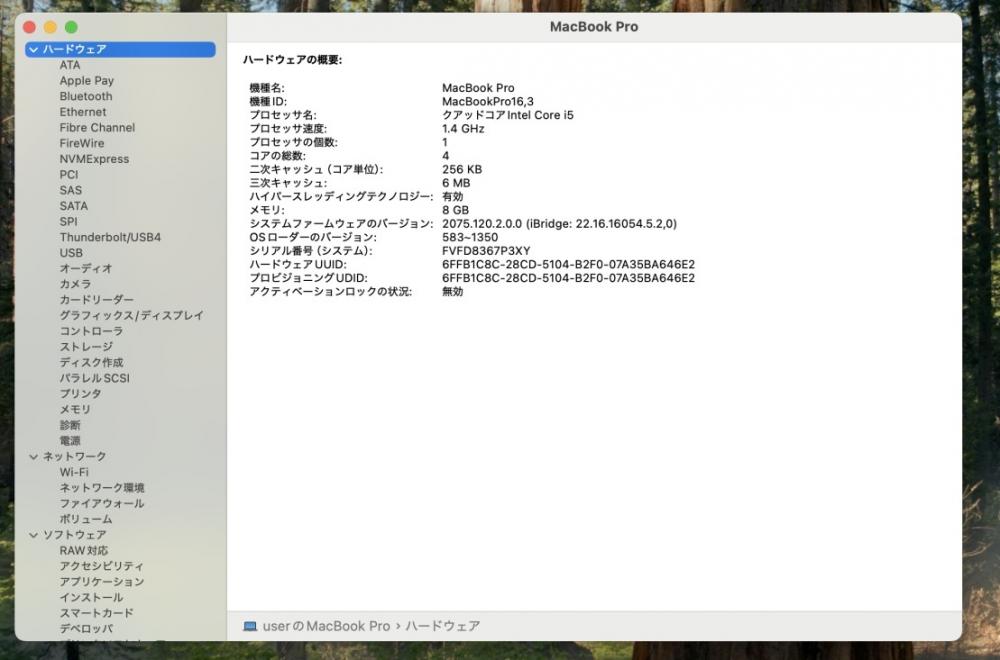This screenshot has width=1000, height=660.
Task: Select USB in the sidebar
Action: tap(71, 253)
